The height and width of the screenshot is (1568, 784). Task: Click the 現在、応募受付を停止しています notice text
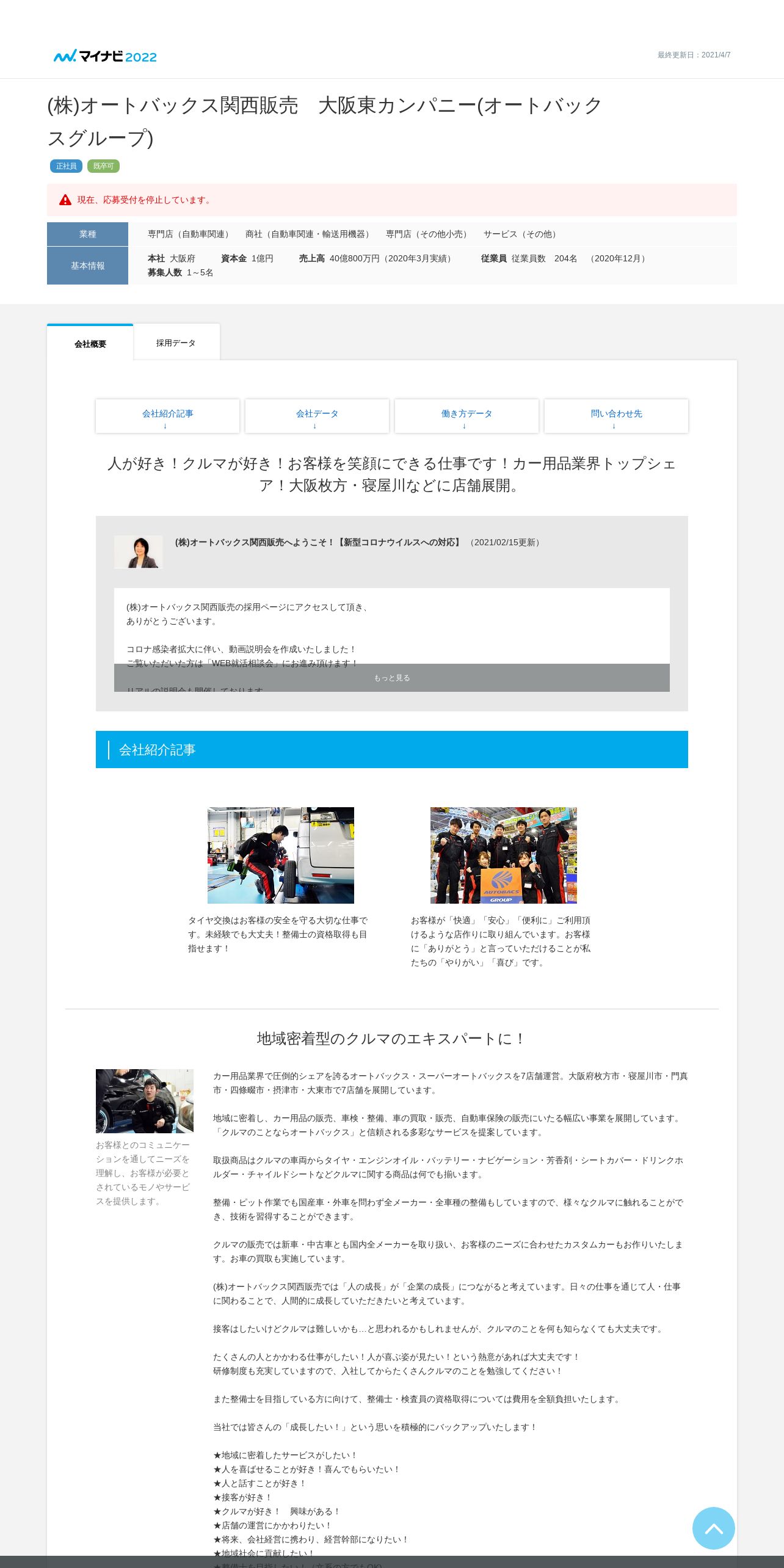pos(145,200)
